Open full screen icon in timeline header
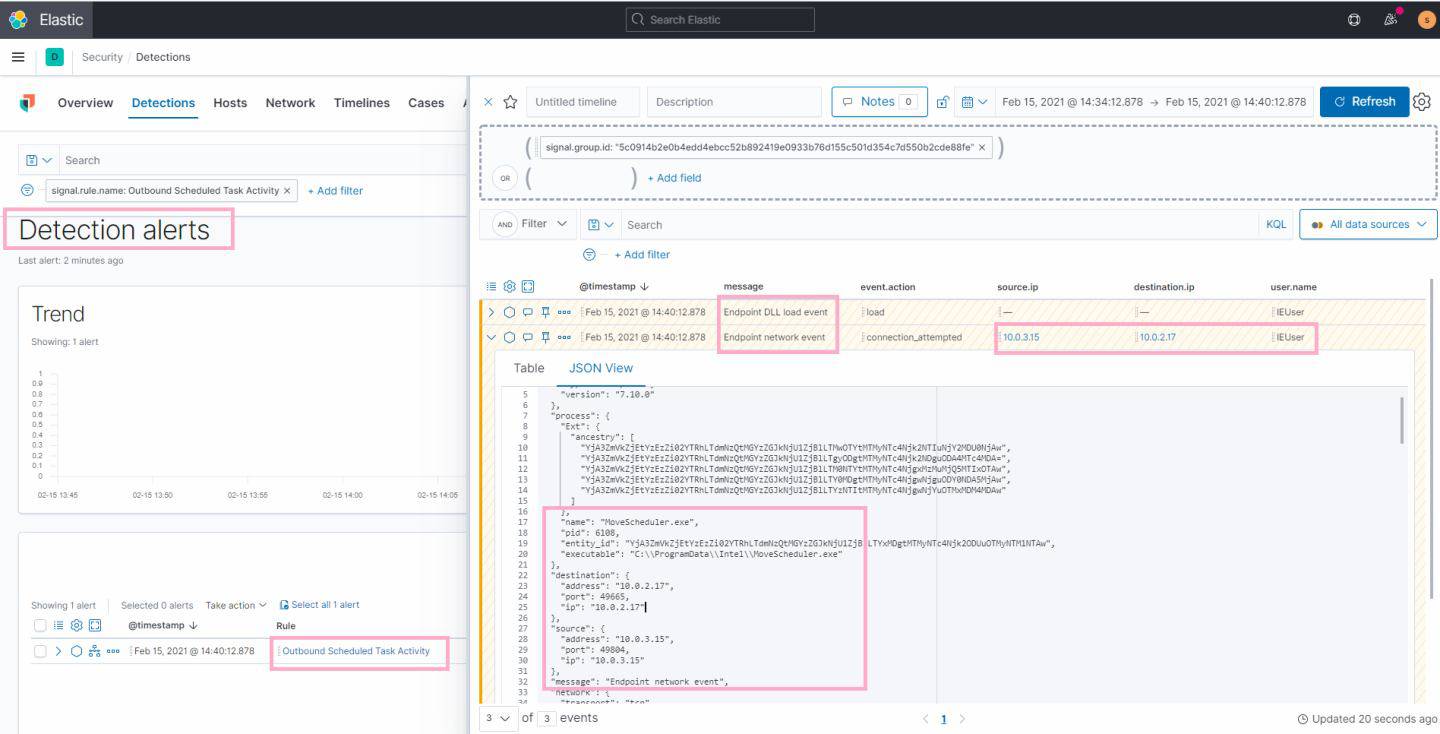Viewport: 1440px width, 734px height. 526,287
